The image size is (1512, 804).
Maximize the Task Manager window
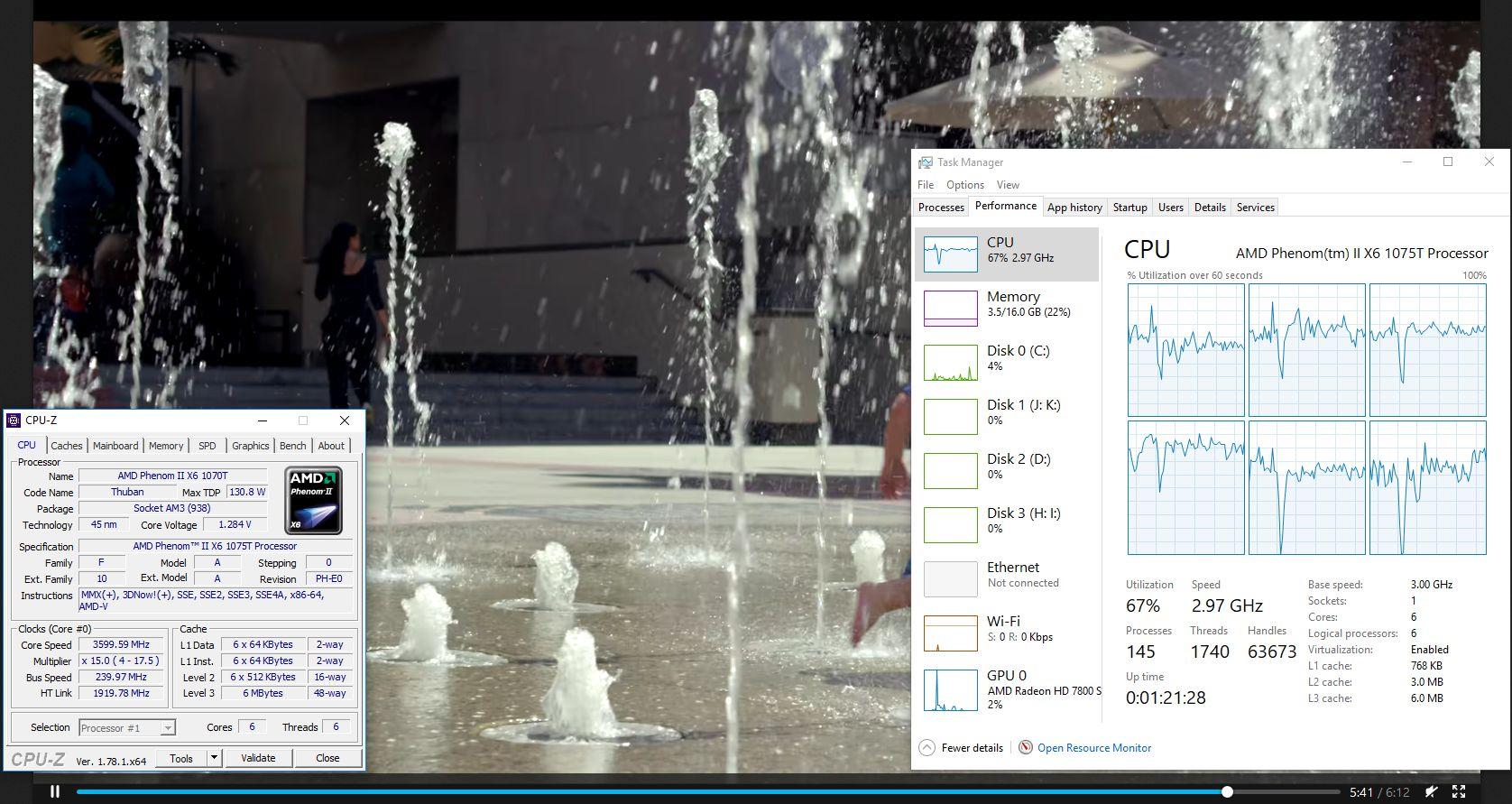coord(1448,162)
